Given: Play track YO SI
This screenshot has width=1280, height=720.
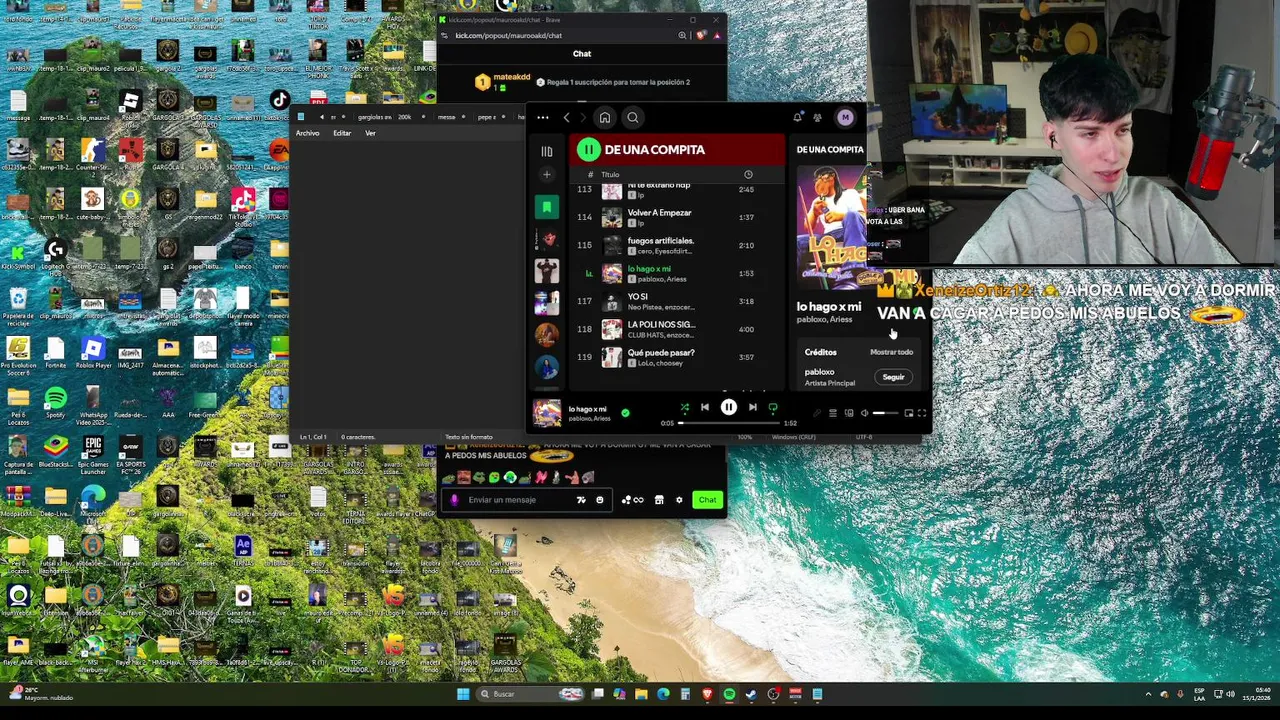Looking at the screenshot, I should (677, 301).
